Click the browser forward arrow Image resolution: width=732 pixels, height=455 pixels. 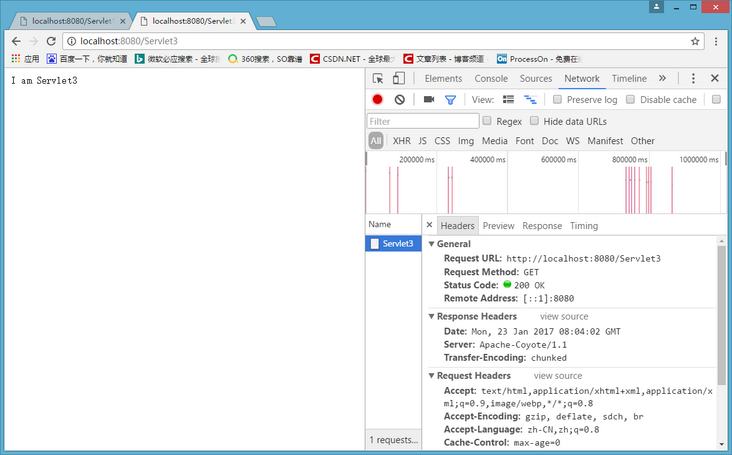(x=34, y=41)
